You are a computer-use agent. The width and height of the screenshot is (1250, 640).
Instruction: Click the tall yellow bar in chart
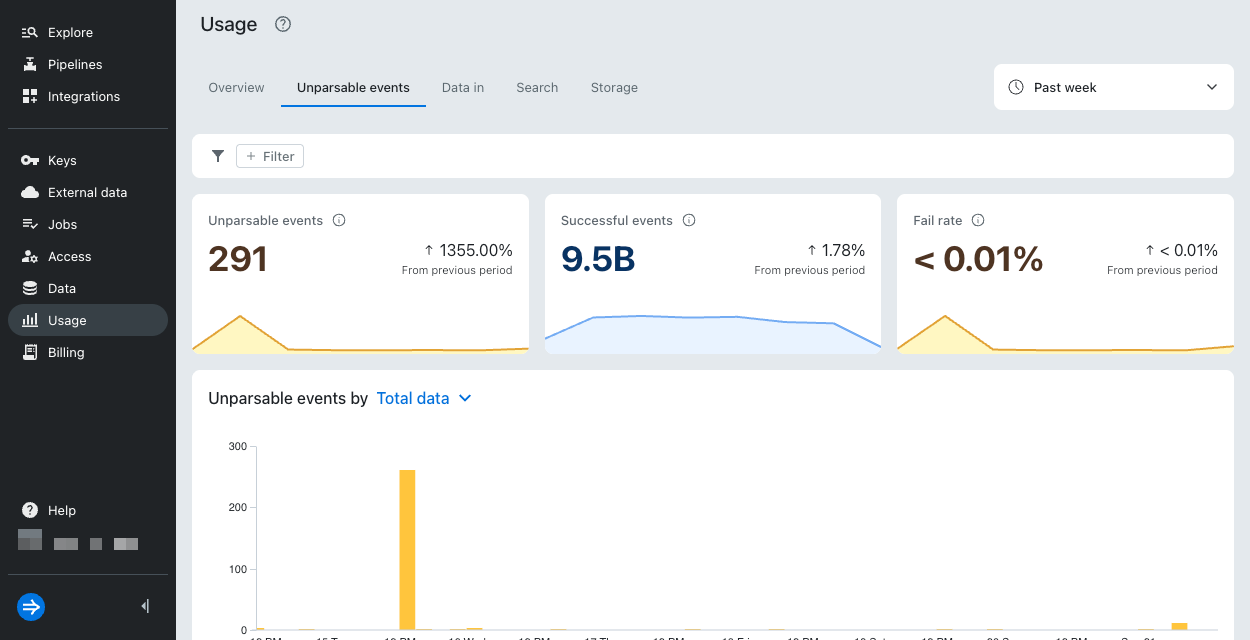coord(407,550)
